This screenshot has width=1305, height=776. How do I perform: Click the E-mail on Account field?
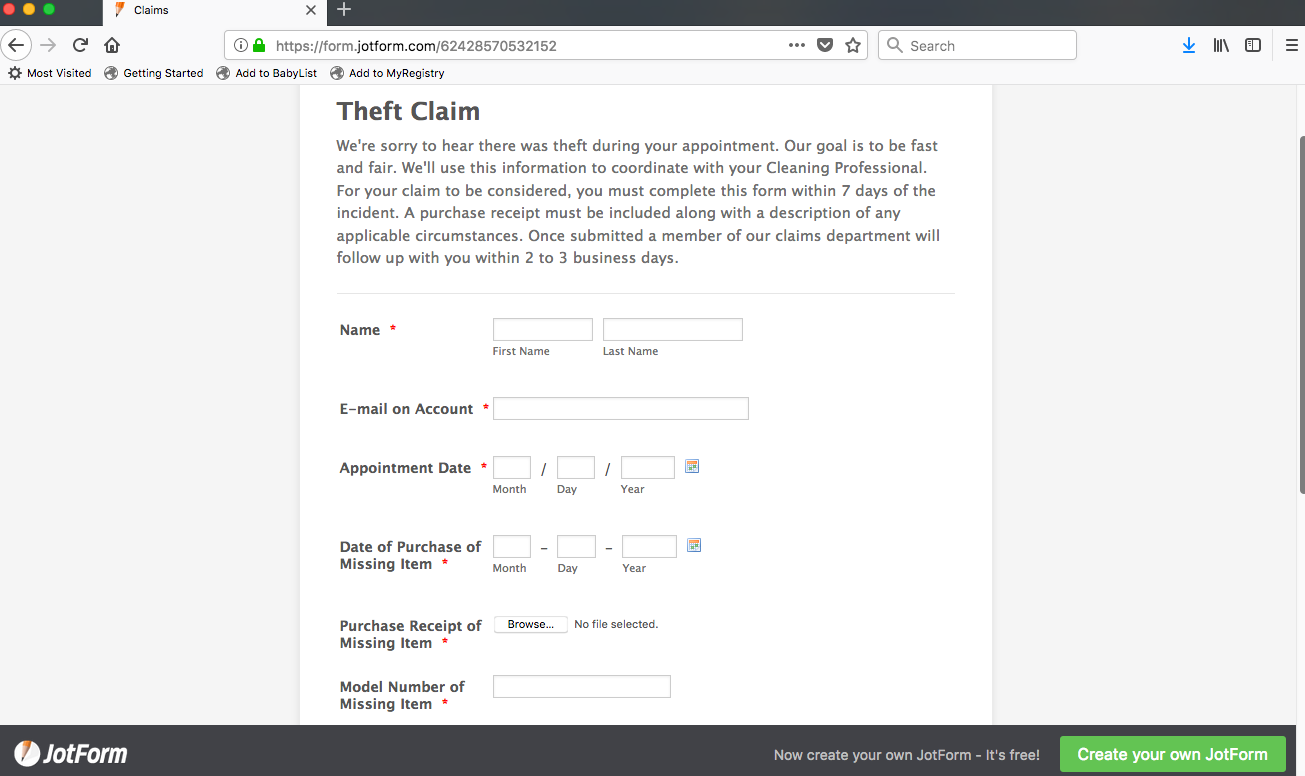(621, 408)
